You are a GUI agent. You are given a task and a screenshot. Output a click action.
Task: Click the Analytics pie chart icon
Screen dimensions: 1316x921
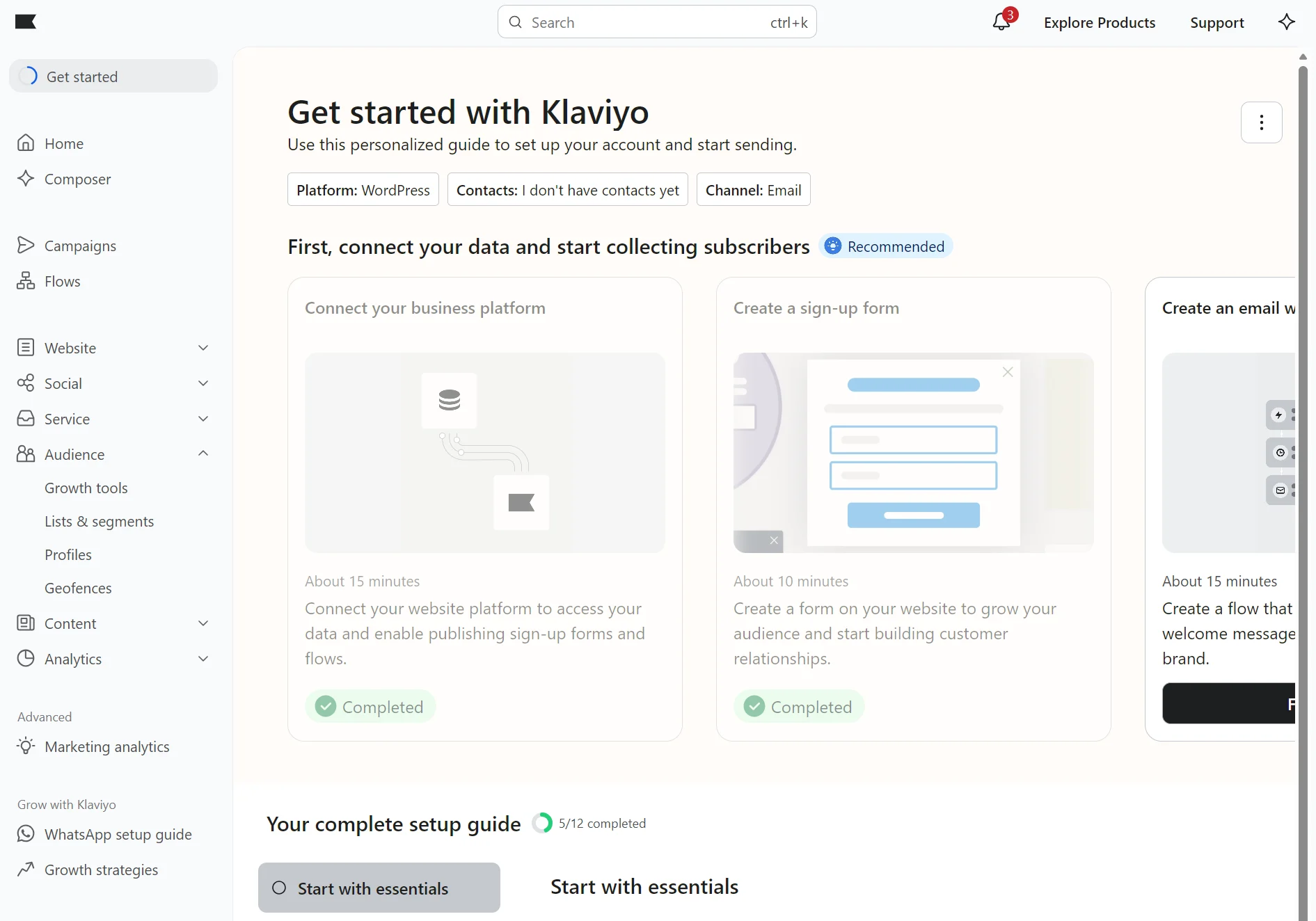click(26, 658)
